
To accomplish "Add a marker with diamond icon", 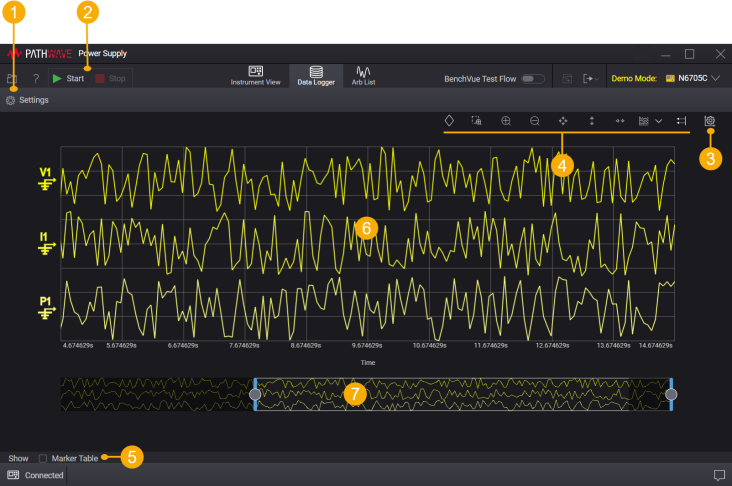I will pos(449,121).
